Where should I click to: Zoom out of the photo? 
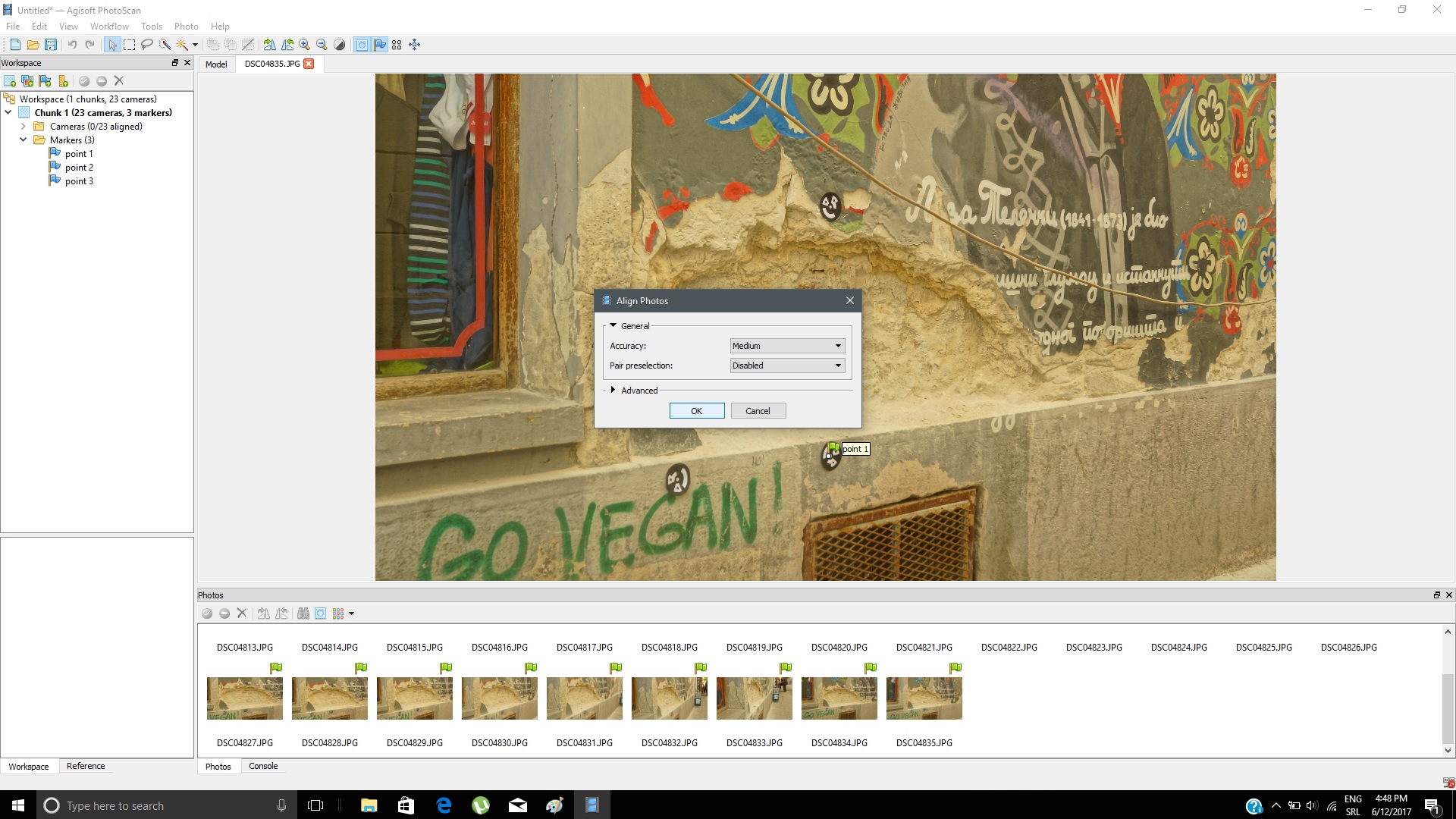tap(322, 45)
